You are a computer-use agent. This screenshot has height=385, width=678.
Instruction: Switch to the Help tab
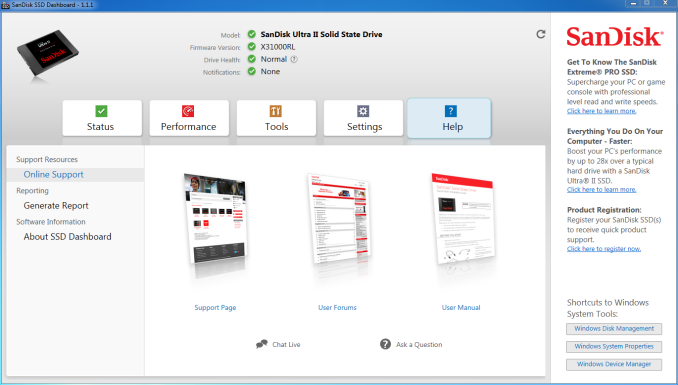click(449, 118)
